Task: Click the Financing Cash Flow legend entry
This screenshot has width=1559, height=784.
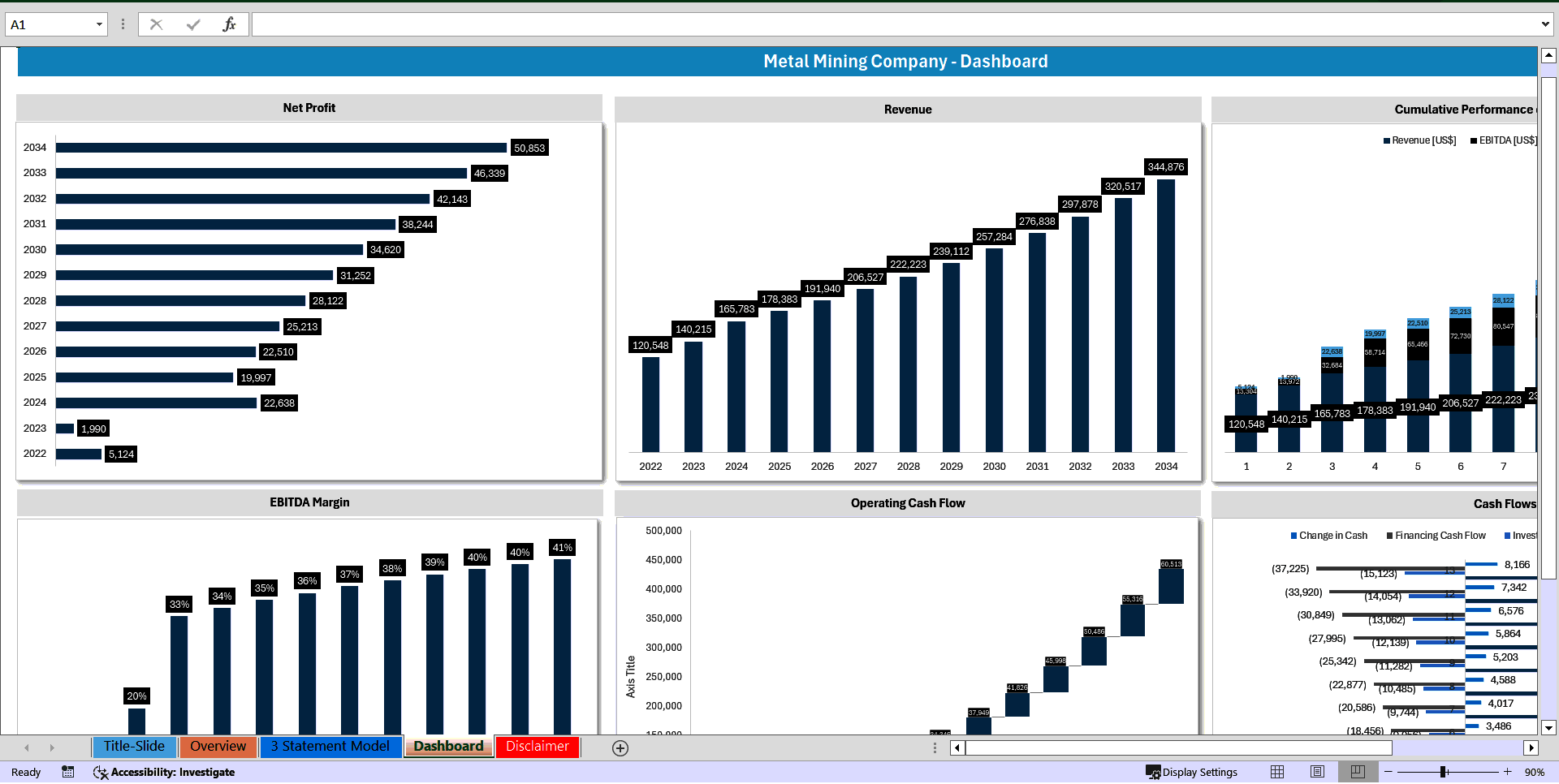Action: pos(1436,536)
